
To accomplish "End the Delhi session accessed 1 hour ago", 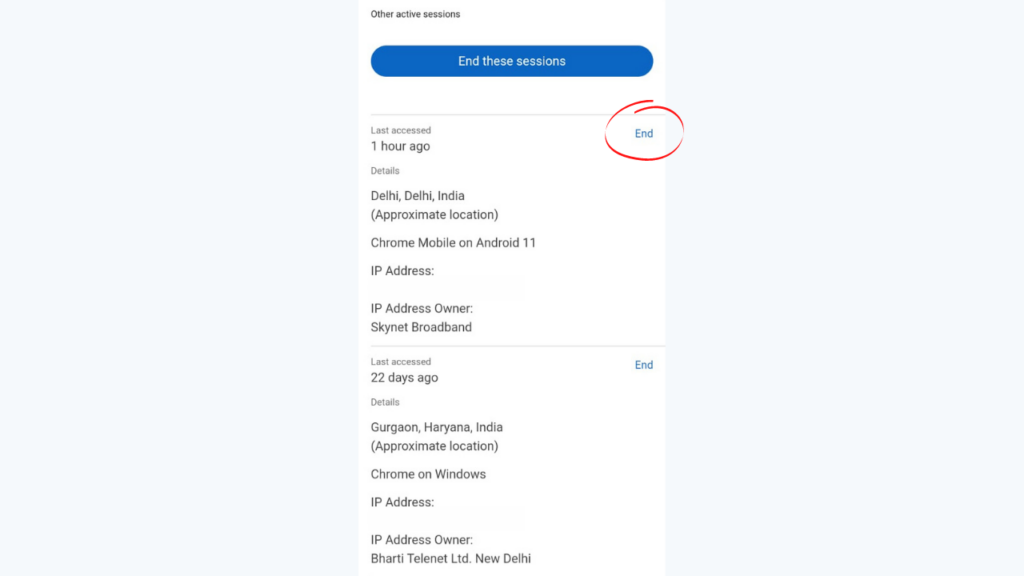I will (643, 133).
